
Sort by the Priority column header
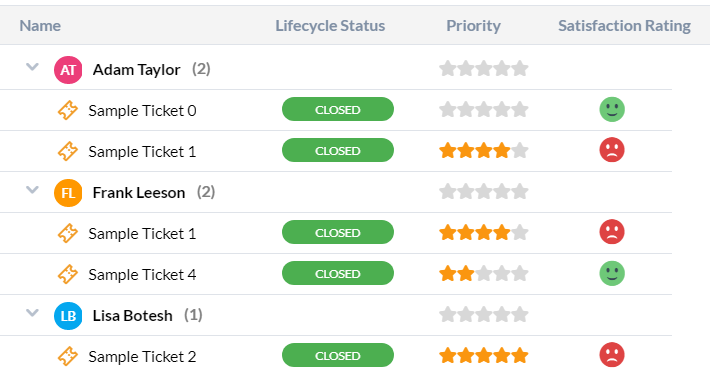(x=473, y=26)
